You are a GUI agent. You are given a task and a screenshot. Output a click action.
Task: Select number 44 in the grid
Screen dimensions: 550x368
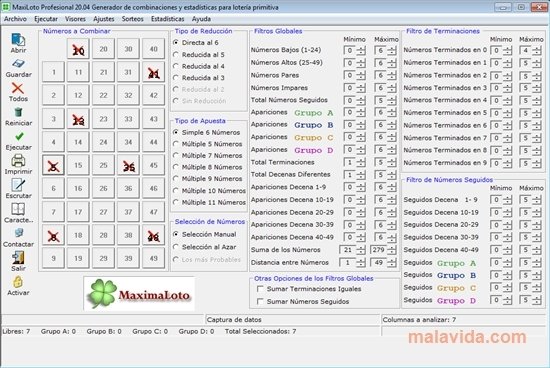(x=154, y=142)
